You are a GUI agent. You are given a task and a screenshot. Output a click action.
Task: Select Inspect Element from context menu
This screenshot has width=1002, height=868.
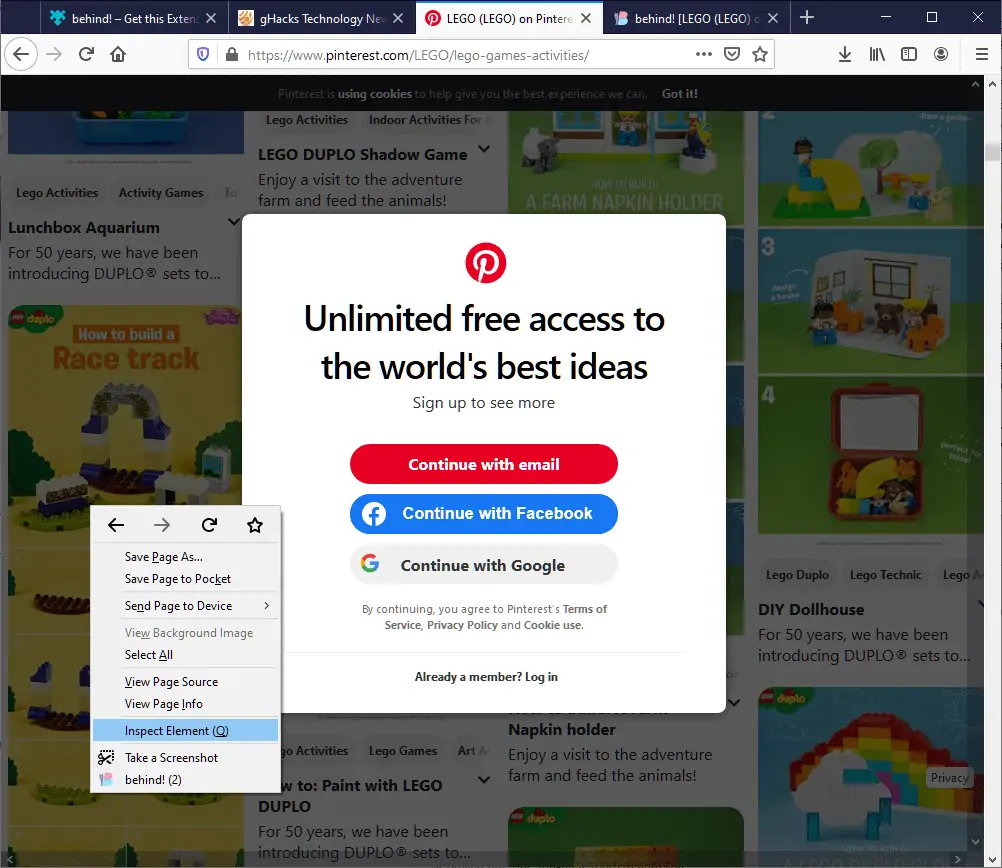(x=185, y=731)
